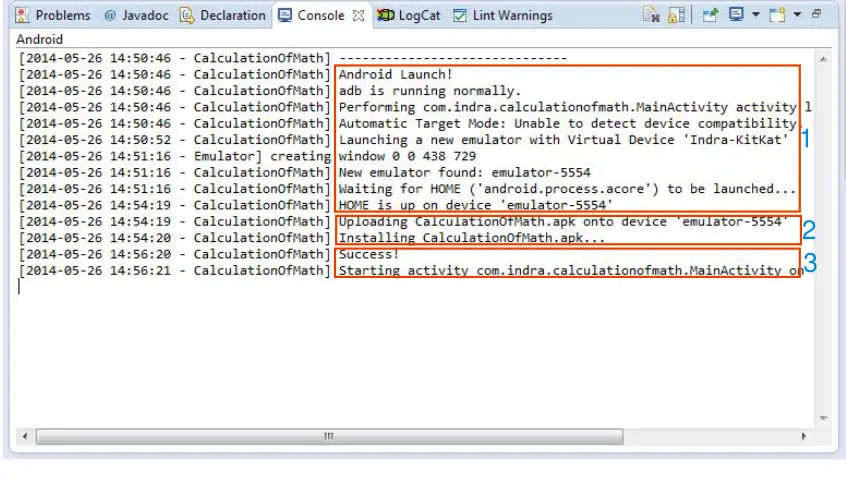Viewport: 846px width, 484px height.
Task: Click the 'Success!' console log line
Action: [x=369, y=254]
